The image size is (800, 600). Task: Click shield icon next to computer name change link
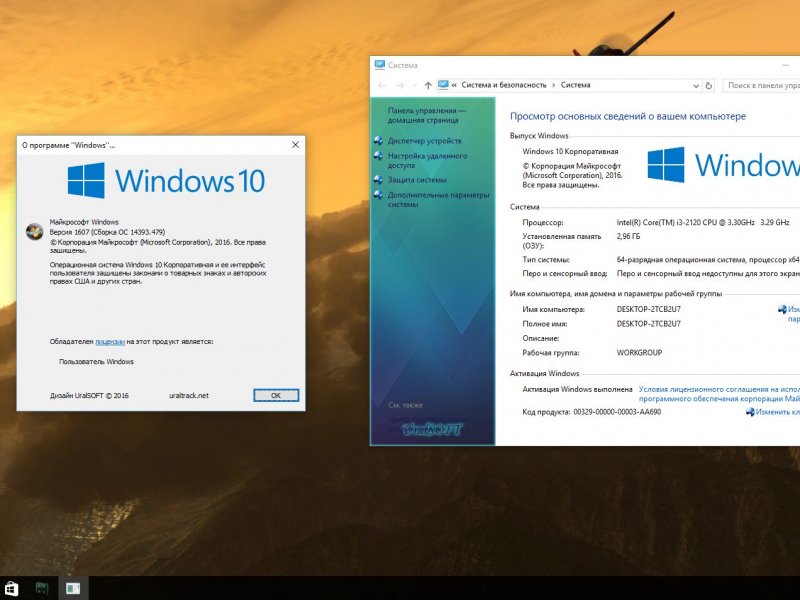tap(782, 309)
